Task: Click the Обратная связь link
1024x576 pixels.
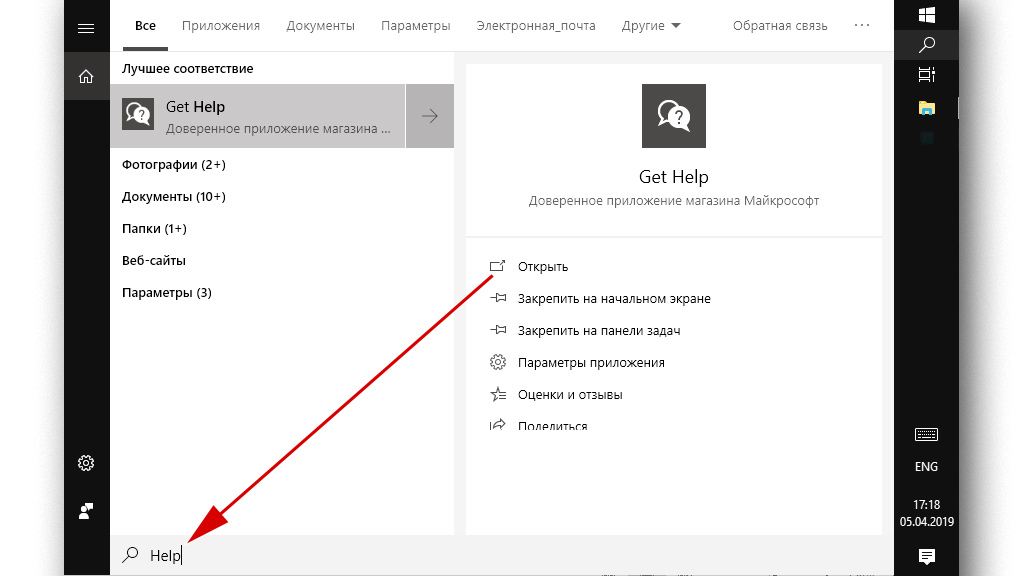Action: pyautogui.click(x=780, y=25)
